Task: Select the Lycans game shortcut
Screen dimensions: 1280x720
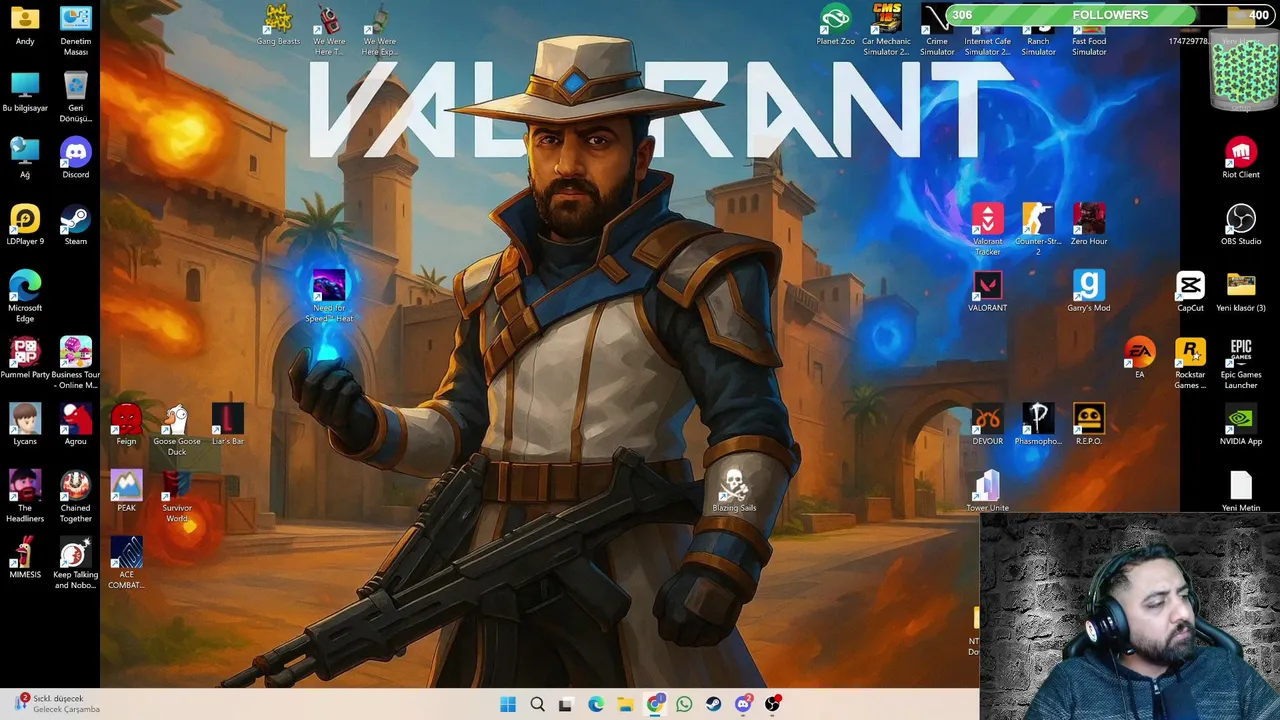Action: 25,426
